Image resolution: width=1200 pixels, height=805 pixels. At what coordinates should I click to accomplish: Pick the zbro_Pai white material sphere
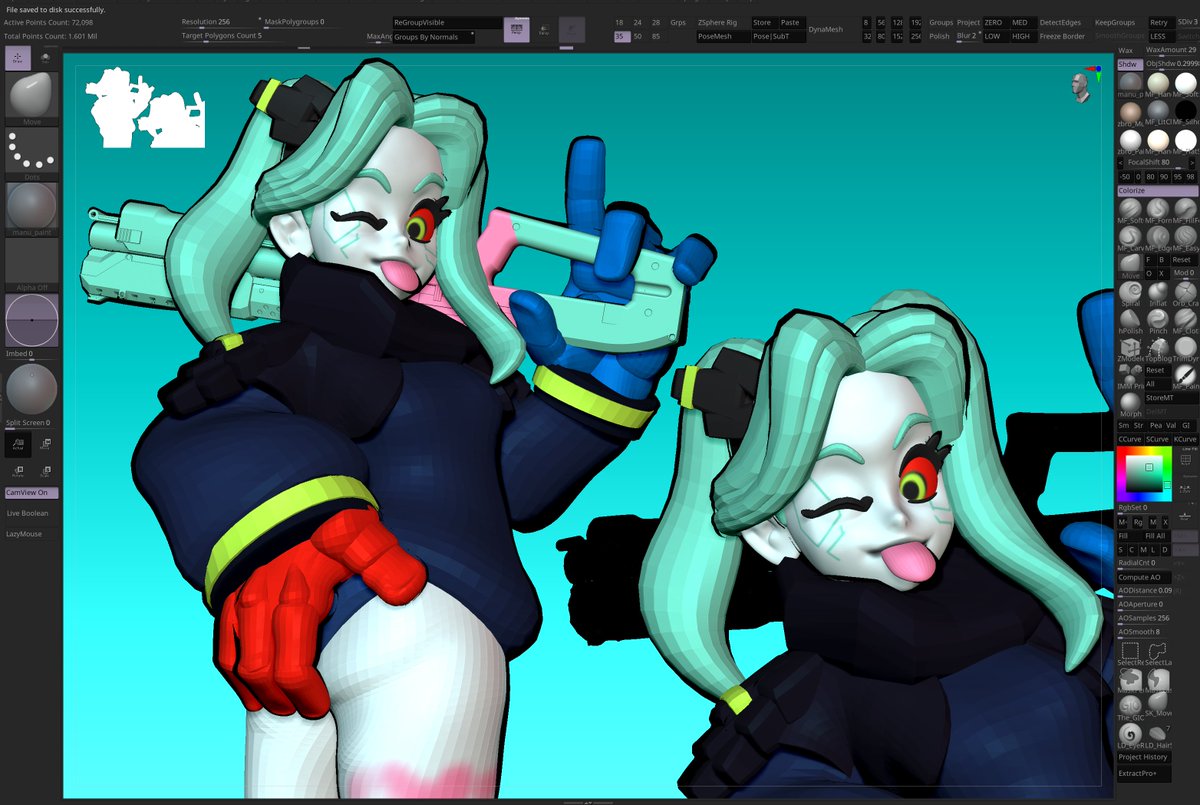tap(1130, 140)
